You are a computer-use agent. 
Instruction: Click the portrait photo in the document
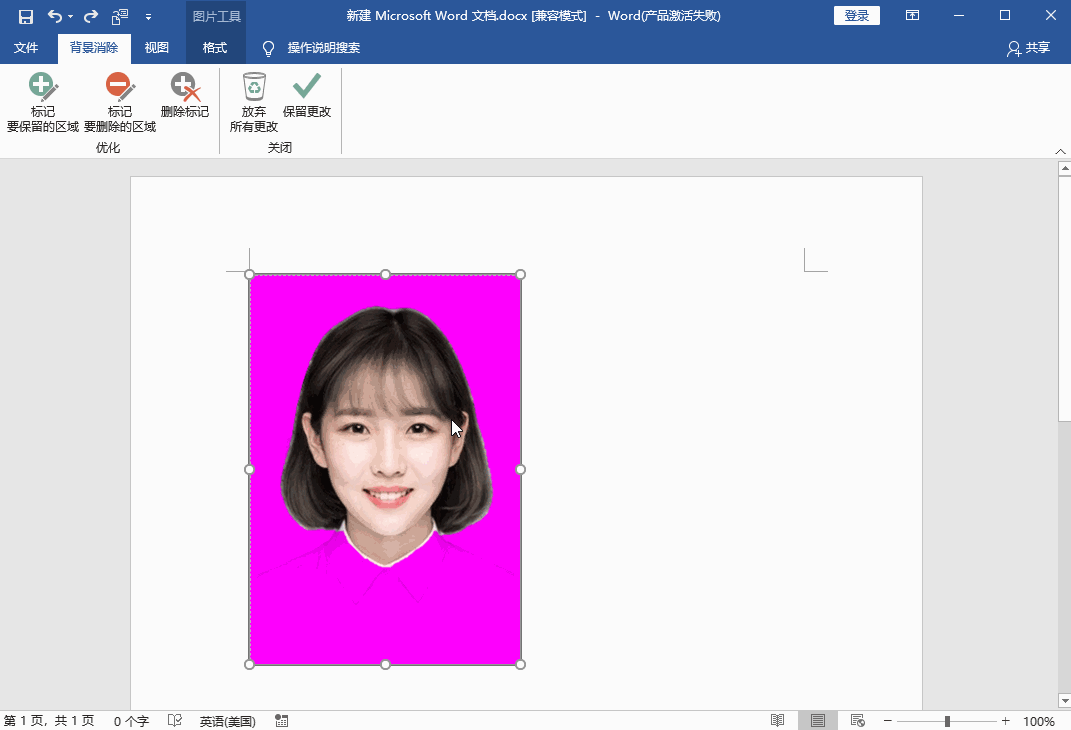point(385,469)
